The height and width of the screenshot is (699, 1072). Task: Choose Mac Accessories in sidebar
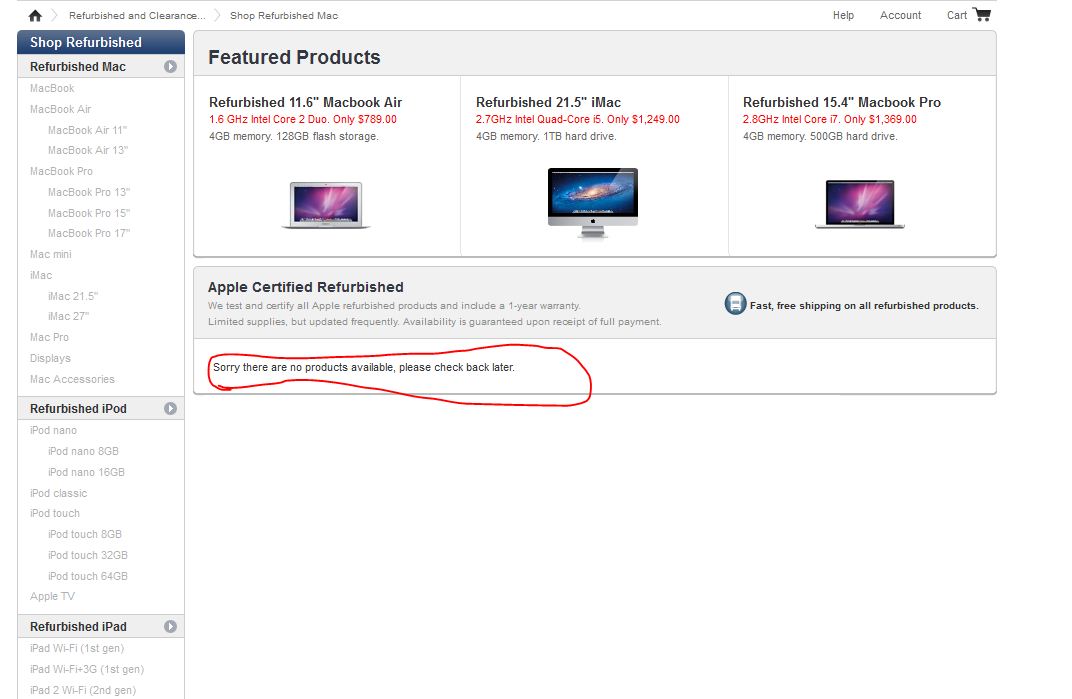tap(72, 379)
